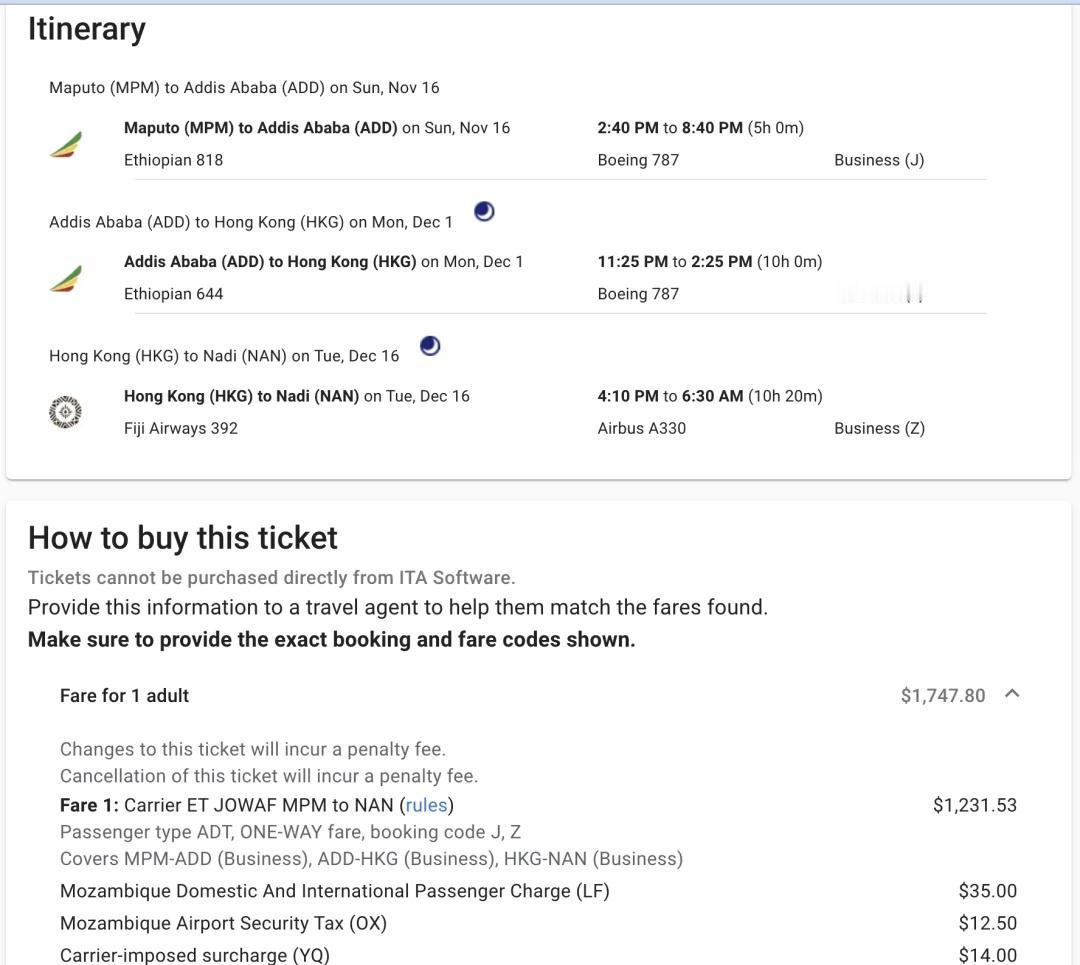Click the $1,231.53 Fare 1 price
Image resolution: width=1080 pixels, height=965 pixels.
974,805
